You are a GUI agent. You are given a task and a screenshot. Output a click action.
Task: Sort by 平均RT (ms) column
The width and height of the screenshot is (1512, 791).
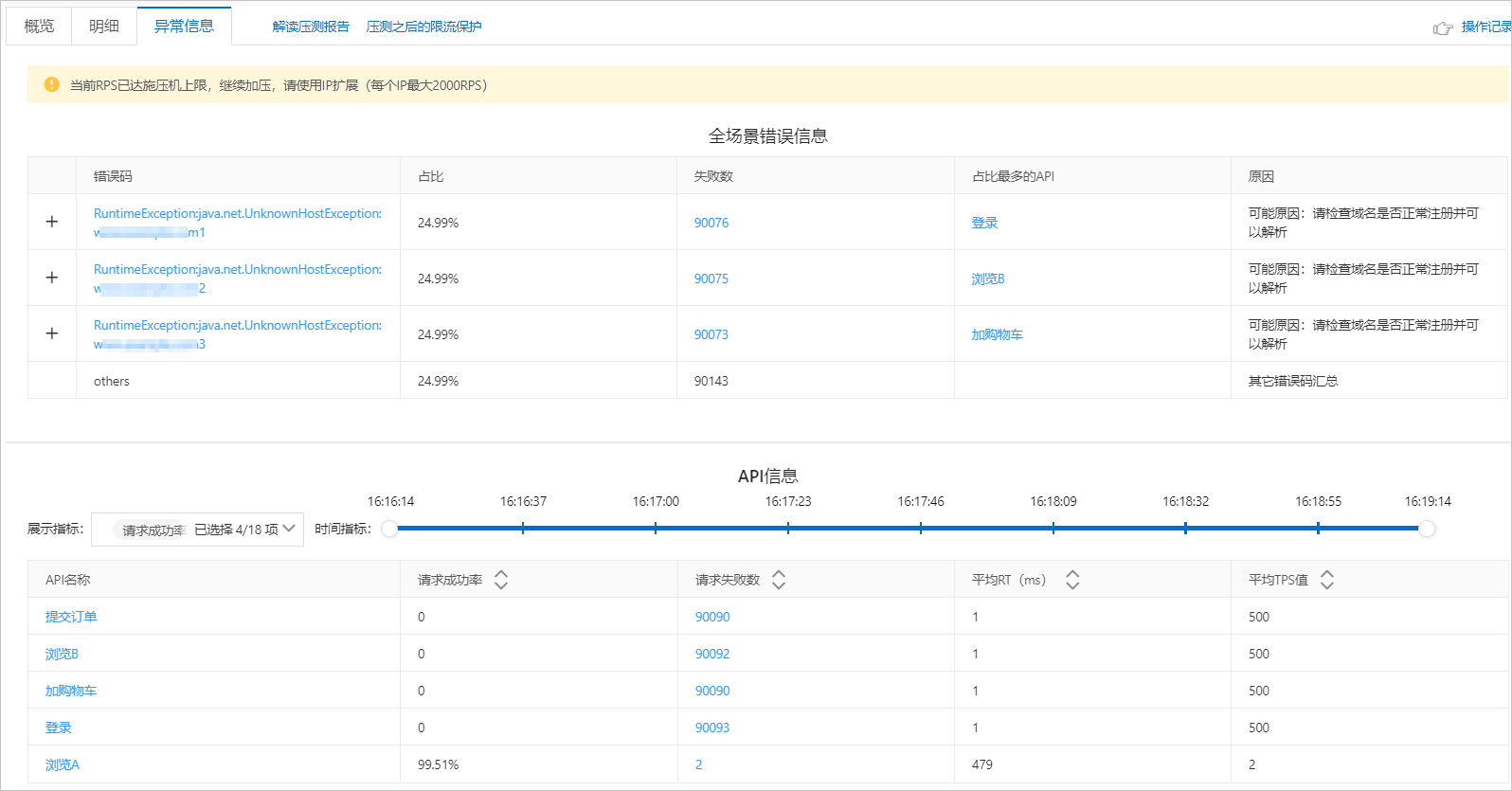click(1072, 580)
